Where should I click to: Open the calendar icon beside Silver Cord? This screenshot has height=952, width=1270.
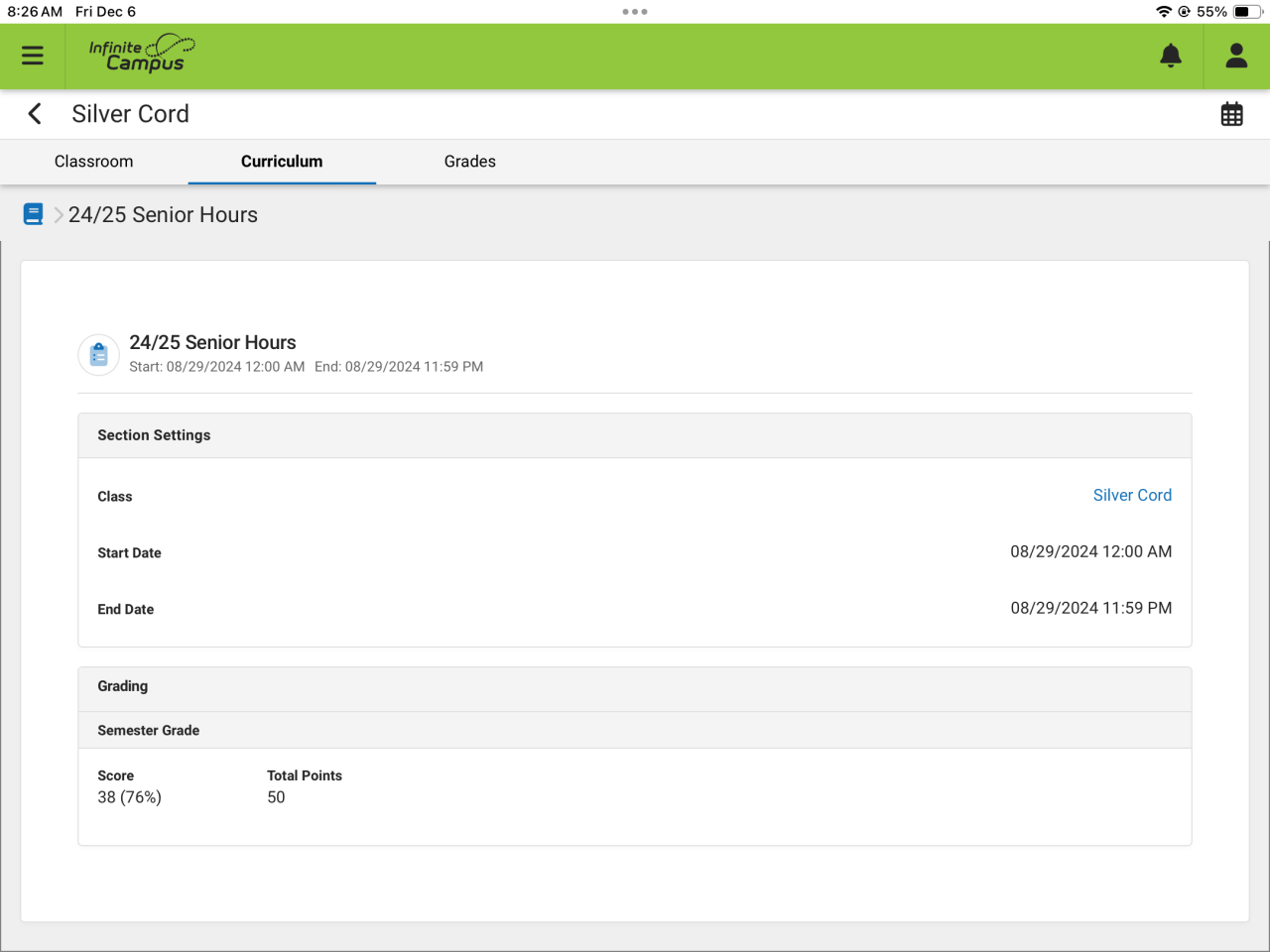click(1231, 114)
